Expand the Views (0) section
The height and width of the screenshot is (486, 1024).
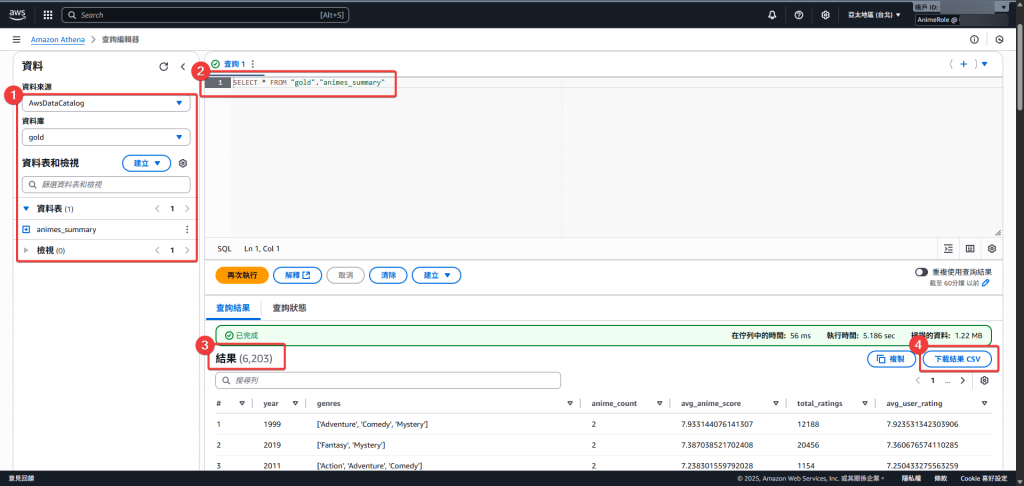point(26,250)
